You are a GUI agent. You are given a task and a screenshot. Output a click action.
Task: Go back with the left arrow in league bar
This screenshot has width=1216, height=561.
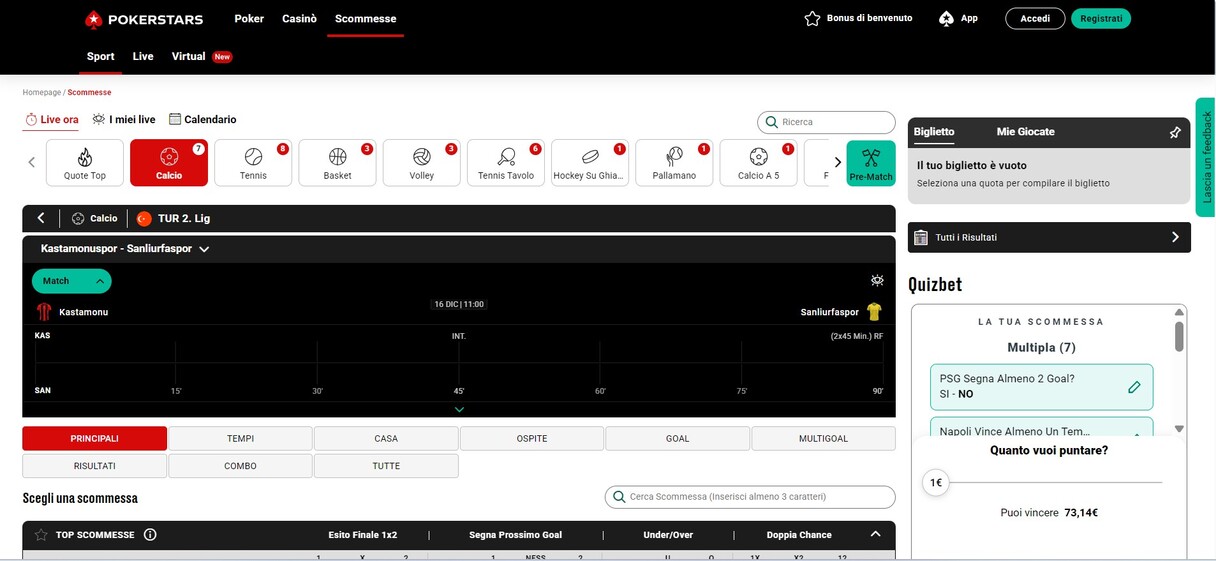coord(41,218)
